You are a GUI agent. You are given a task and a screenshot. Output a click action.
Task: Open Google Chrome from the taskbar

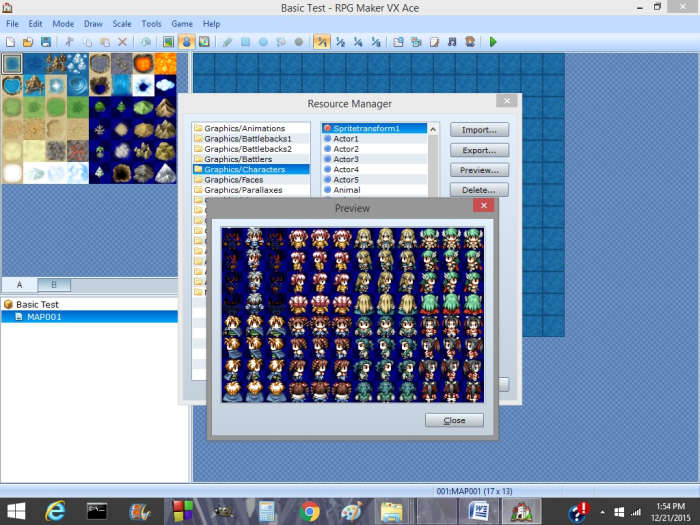pyautogui.click(x=310, y=512)
